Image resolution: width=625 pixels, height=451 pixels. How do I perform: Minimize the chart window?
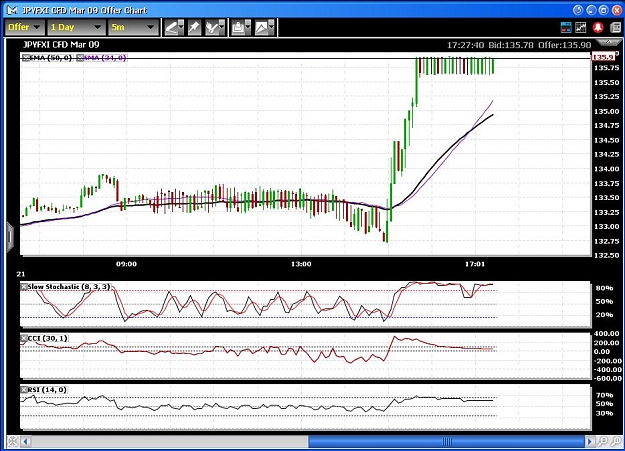click(591, 10)
